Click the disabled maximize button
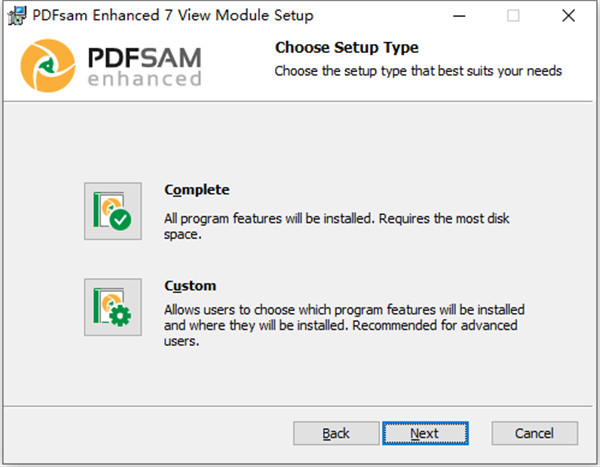The width and height of the screenshot is (600, 467). [513, 16]
